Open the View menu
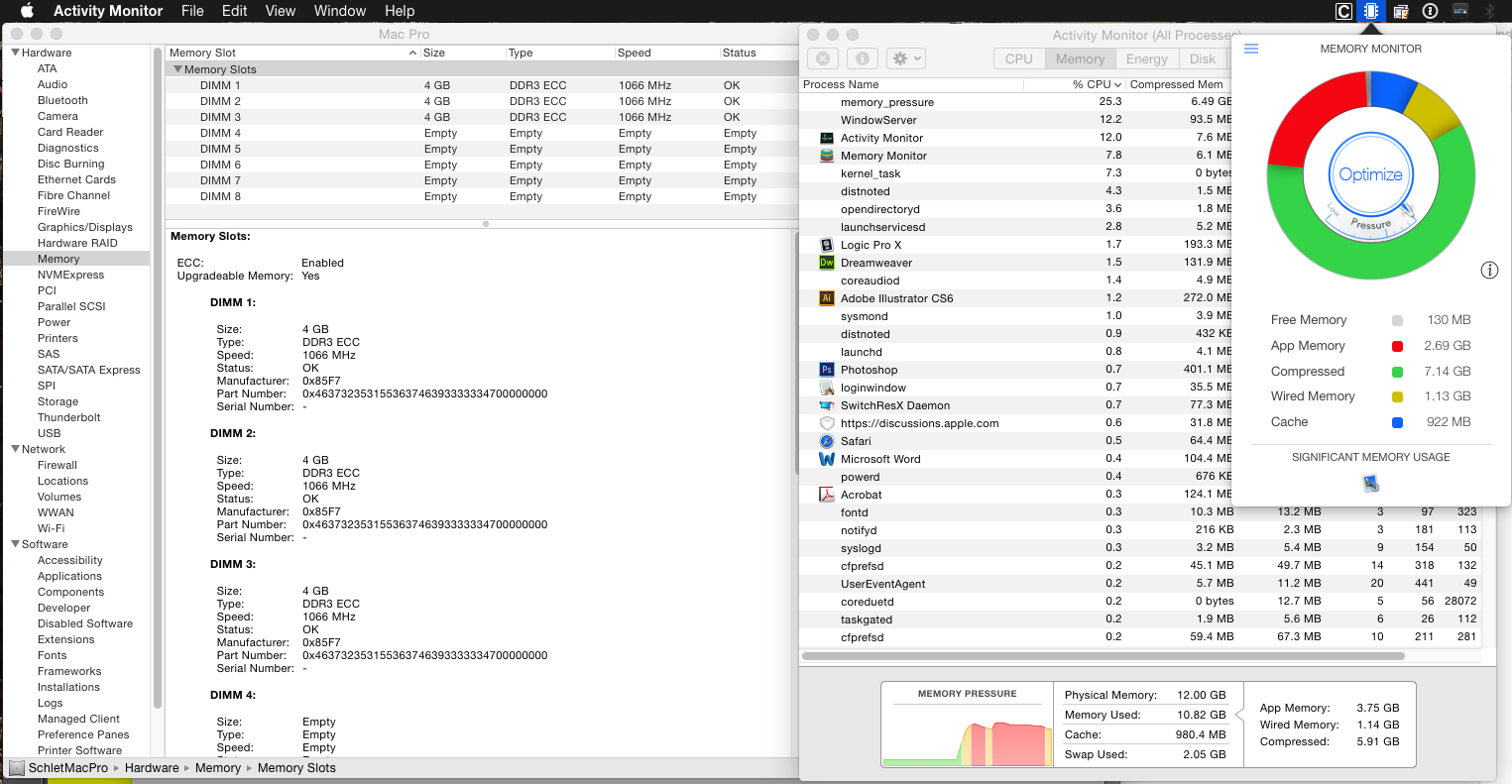1512x784 pixels. (281, 11)
